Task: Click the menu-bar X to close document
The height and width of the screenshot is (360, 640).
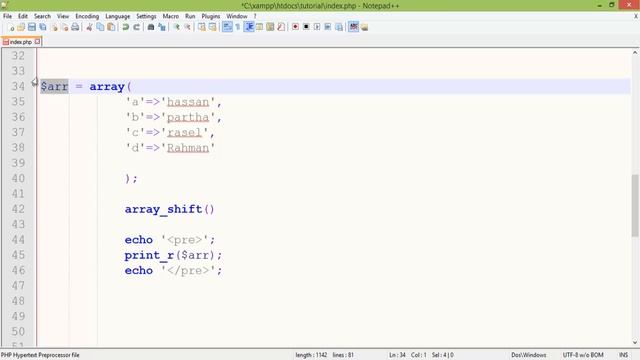Action: [636, 16]
